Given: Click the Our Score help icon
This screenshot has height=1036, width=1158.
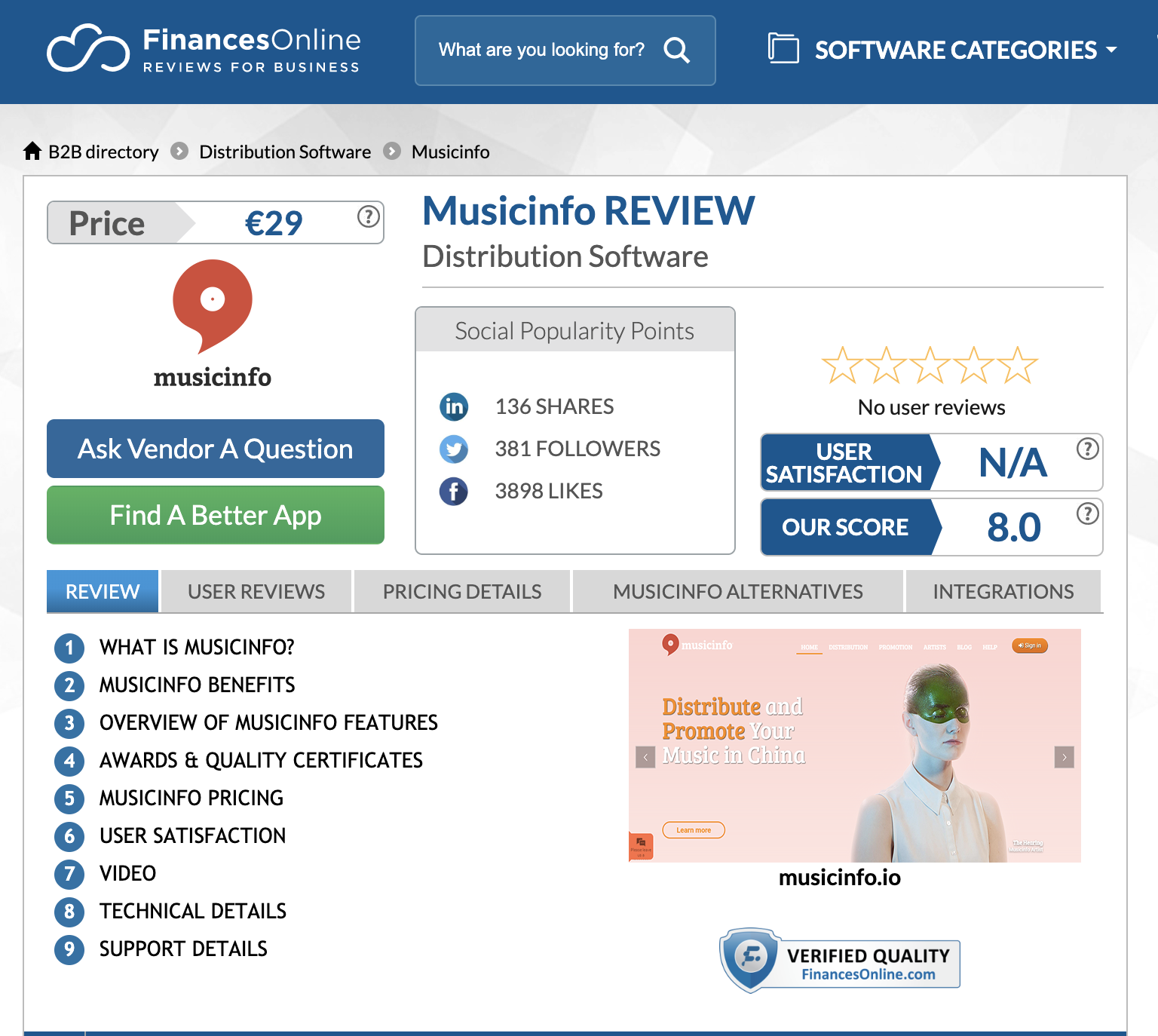Looking at the screenshot, I should click(1087, 513).
